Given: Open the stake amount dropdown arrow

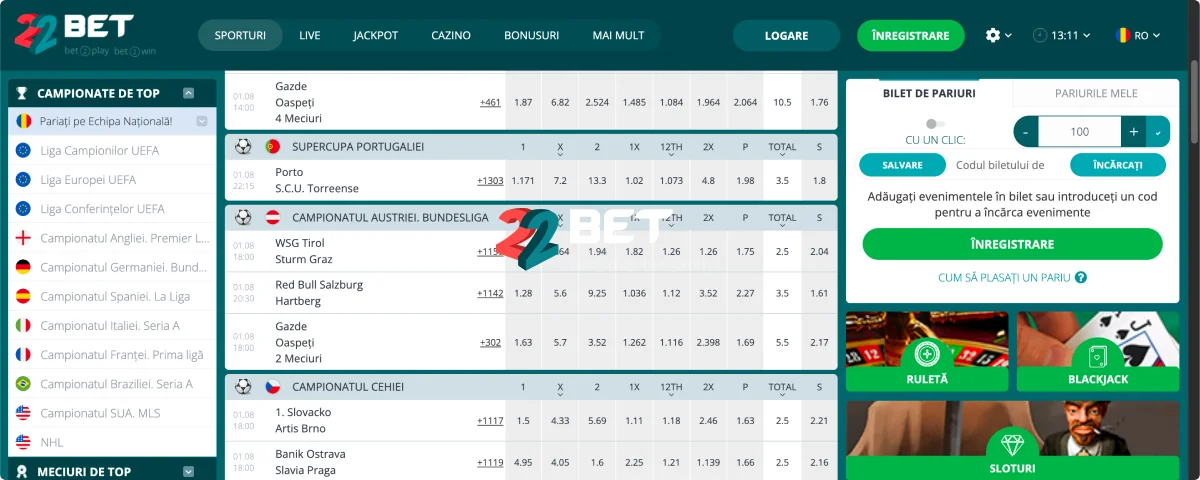Looking at the screenshot, I should pos(1158,132).
